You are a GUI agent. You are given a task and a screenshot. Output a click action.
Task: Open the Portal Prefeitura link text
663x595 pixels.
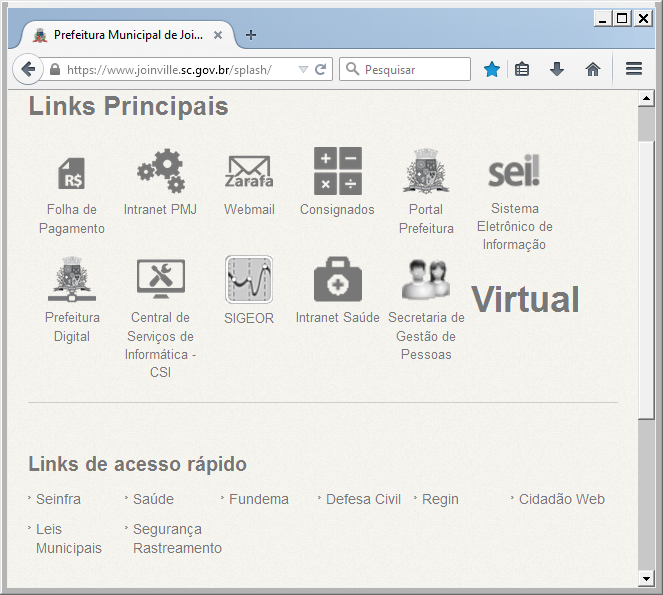tap(426, 219)
